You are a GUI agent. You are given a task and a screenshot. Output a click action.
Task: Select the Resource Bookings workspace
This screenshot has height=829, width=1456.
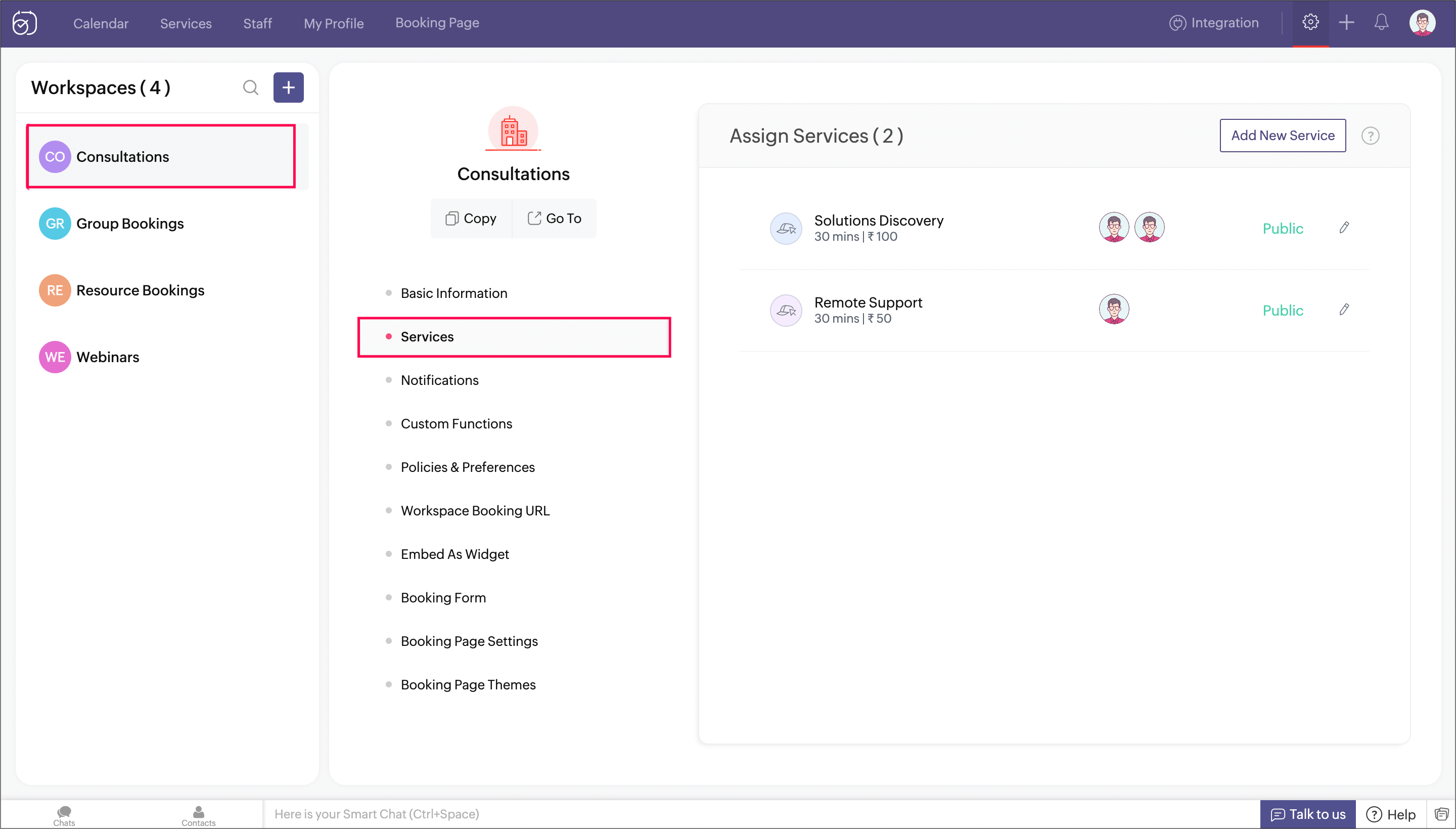coord(167,290)
